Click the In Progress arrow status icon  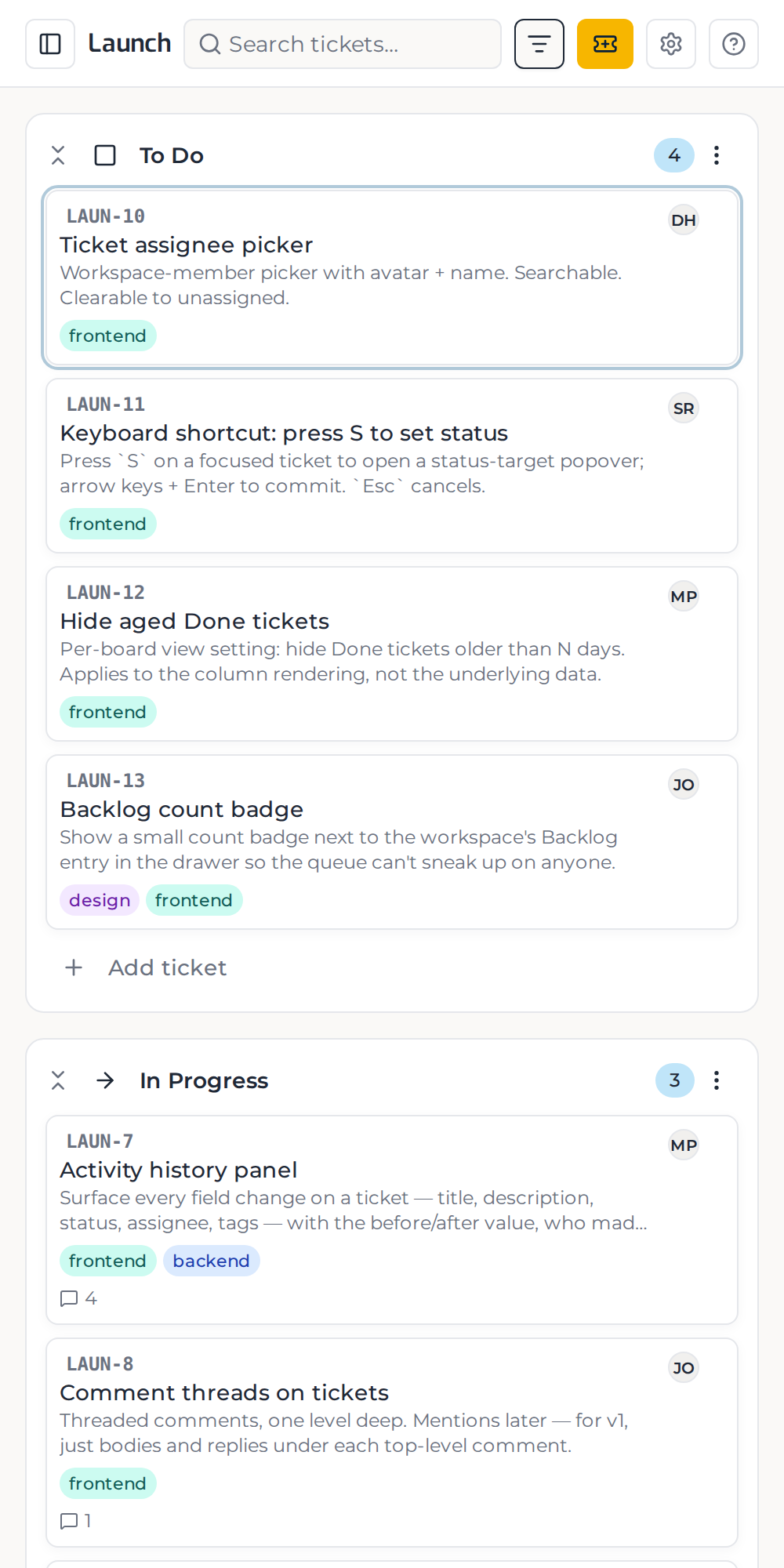click(105, 1080)
